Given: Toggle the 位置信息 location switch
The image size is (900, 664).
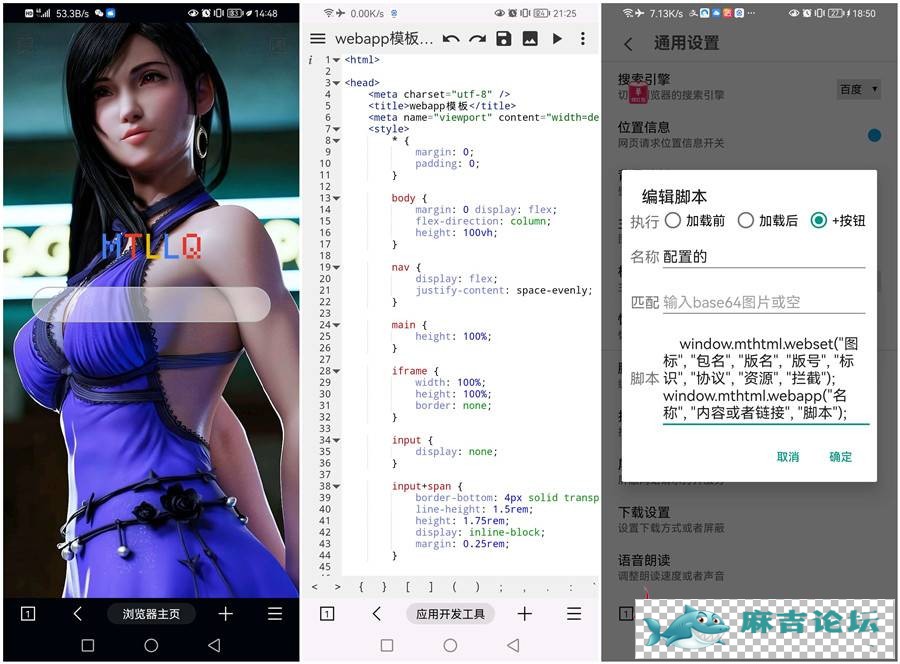Looking at the screenshot, I should coord(874,135).
